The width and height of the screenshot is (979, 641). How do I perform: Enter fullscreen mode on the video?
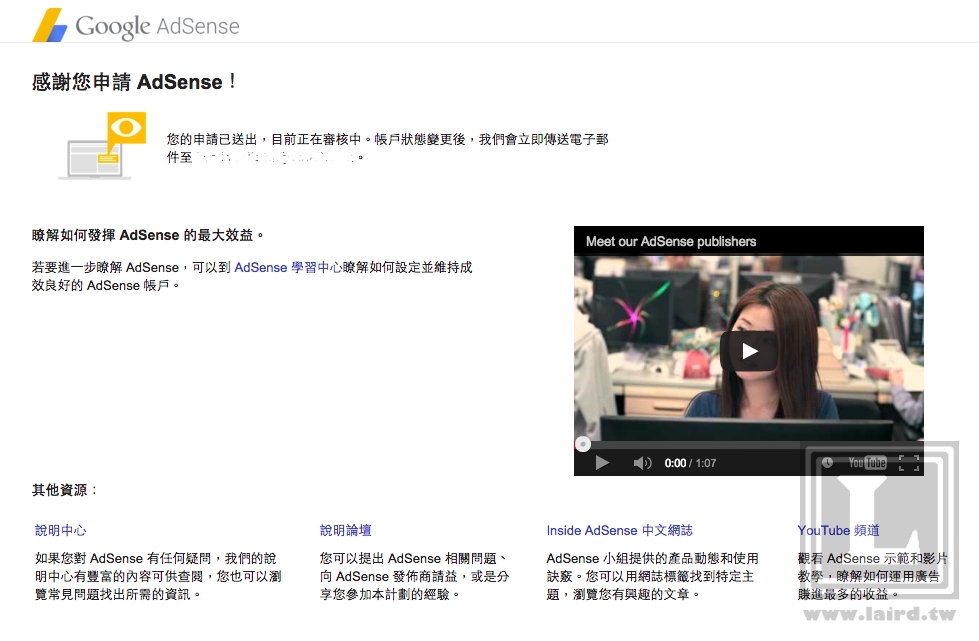[x=909, y=462]
